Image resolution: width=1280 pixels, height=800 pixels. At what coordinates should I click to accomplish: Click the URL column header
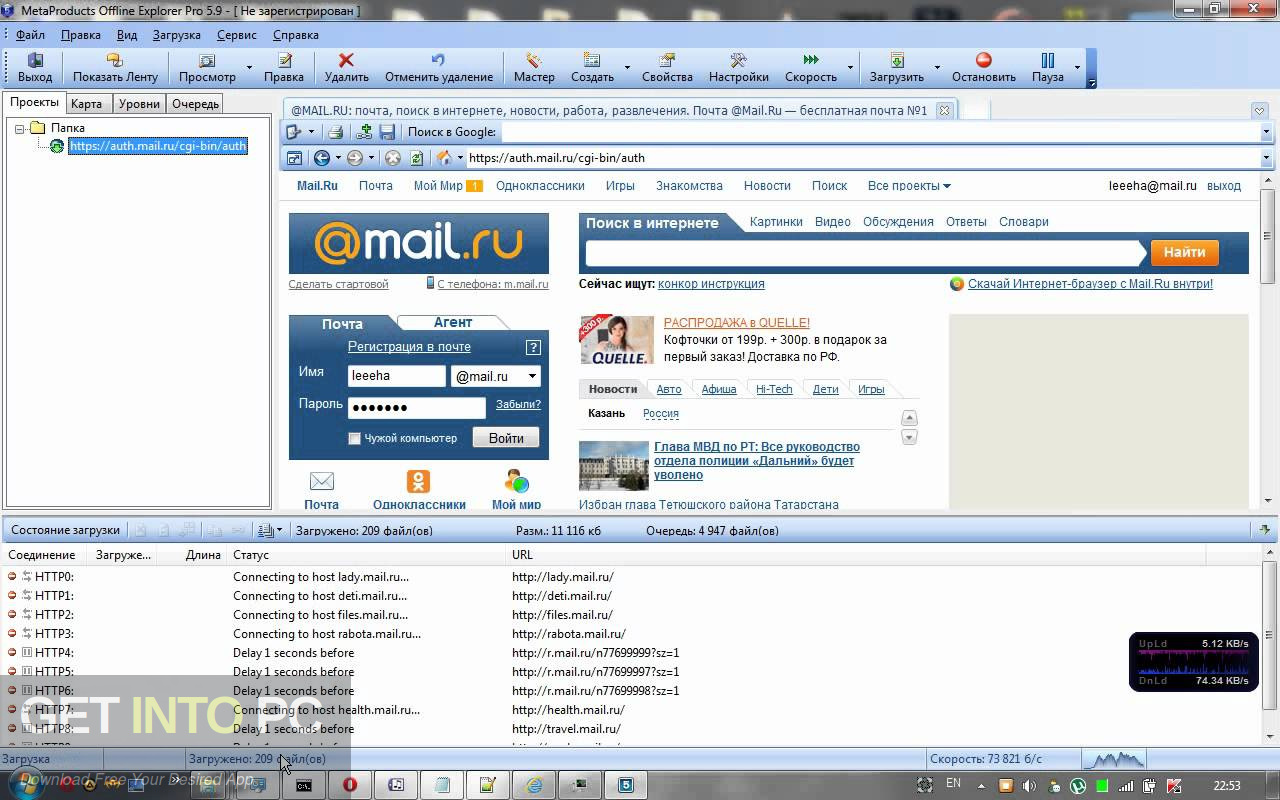522,555
